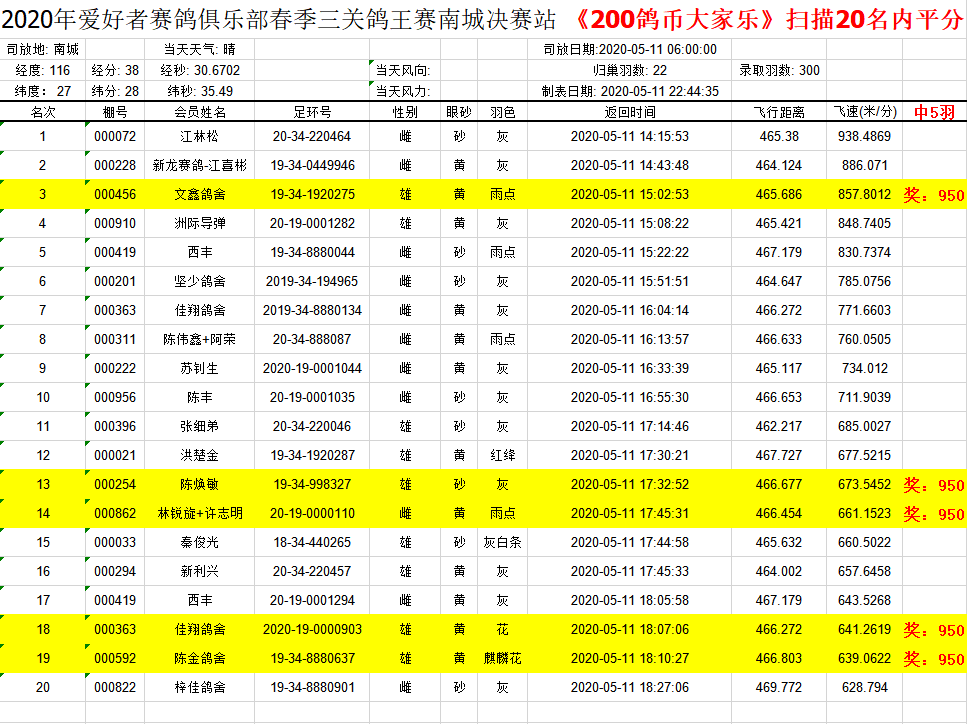
Task: Click the 返回时间 column header
Action: [630, 112]
